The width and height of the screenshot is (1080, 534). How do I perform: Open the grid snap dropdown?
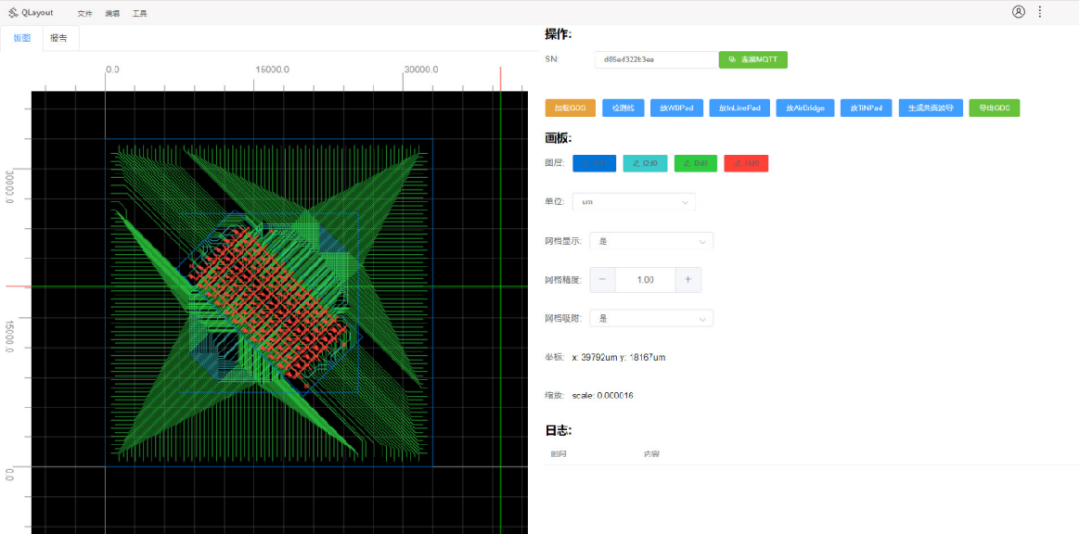pos(651,318)
